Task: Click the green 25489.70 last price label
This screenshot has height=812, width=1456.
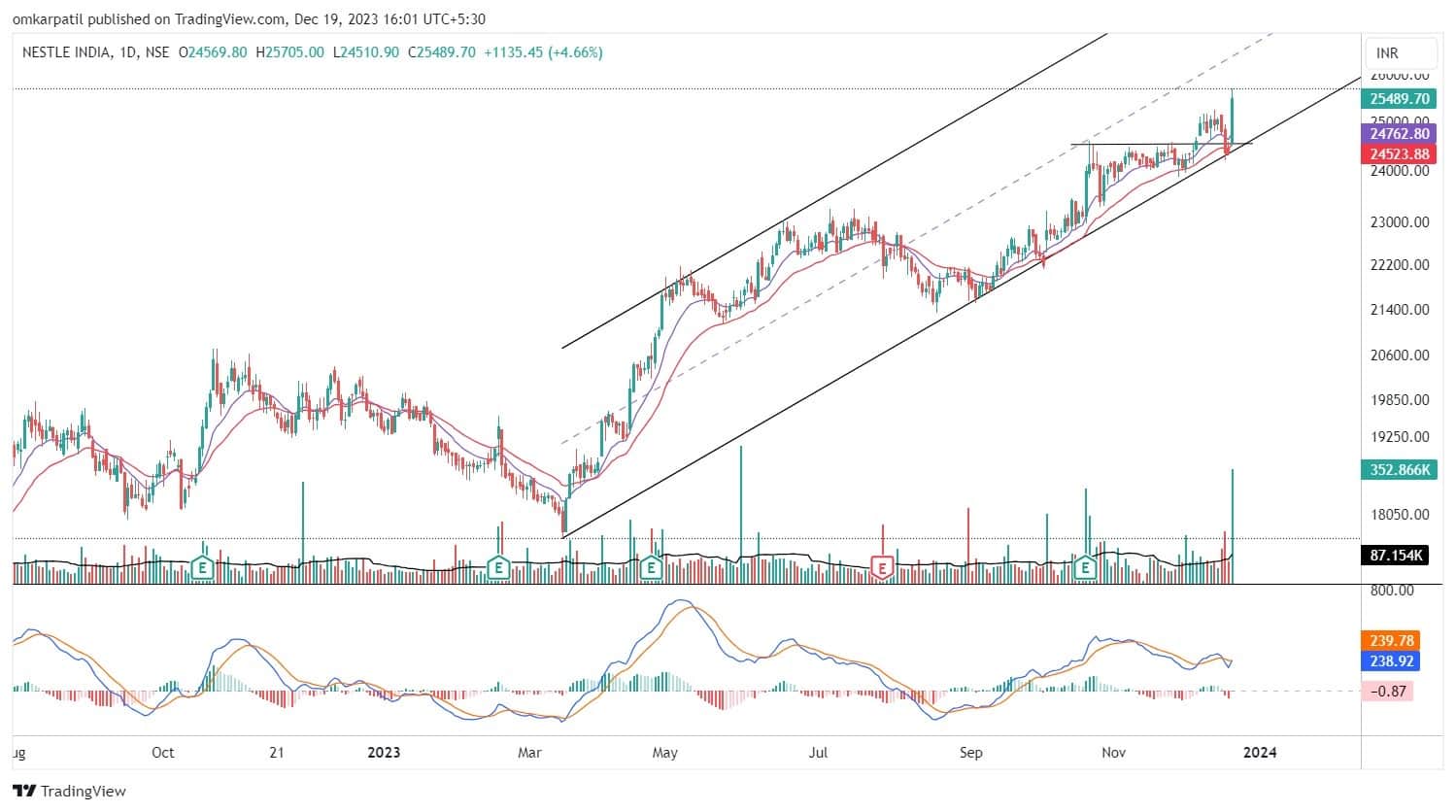Action: tap(1399, 98)
